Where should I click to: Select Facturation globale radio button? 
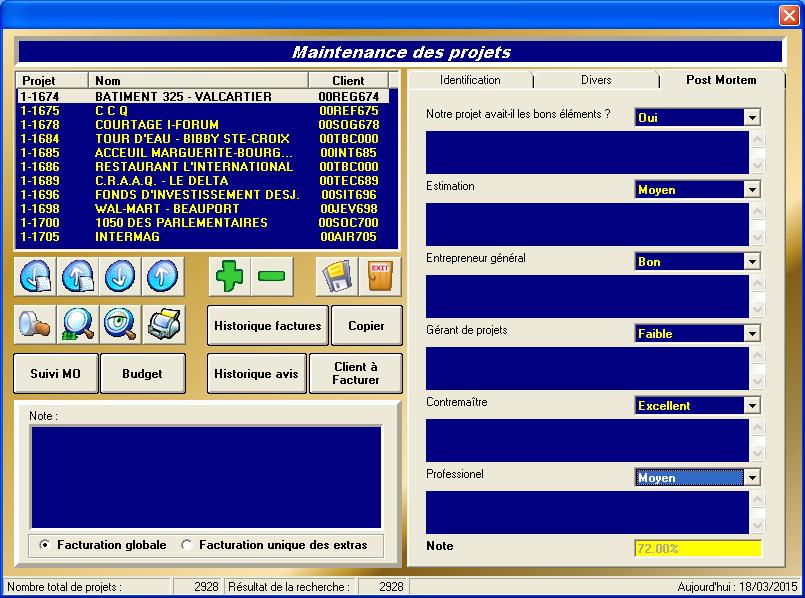coord(45,545)
